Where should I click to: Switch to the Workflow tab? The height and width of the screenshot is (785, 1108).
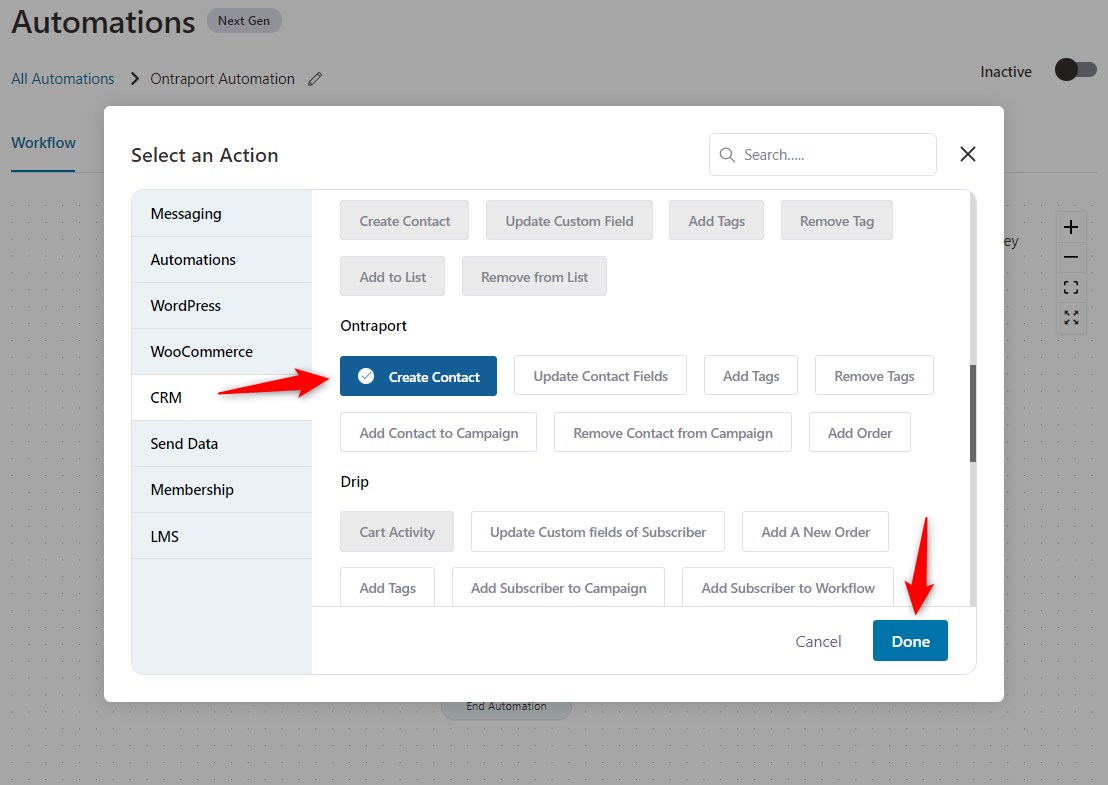click(x=43, y=143)
